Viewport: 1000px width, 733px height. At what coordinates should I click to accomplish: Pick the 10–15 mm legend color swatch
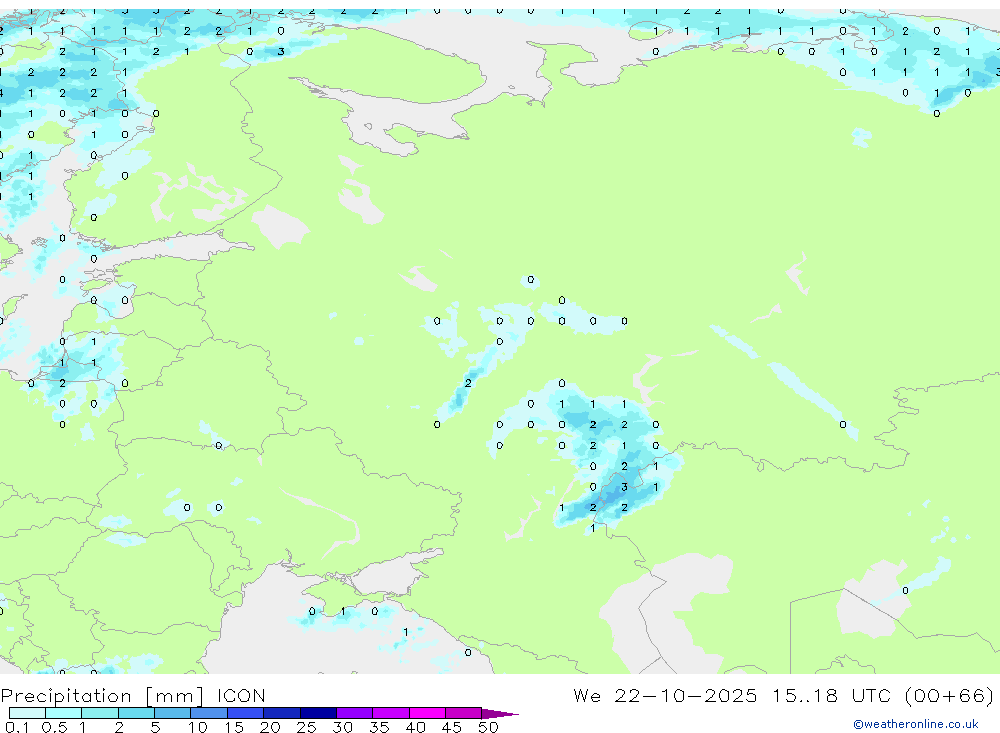pos(209,713)
